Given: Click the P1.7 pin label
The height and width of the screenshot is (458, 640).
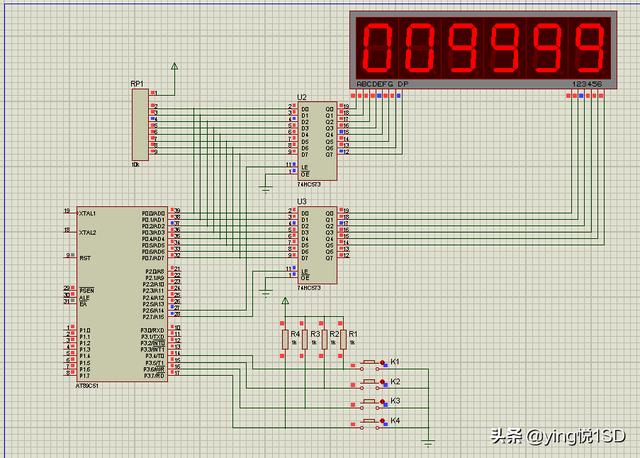Looking at the screenshot, I should click(85, 376).
